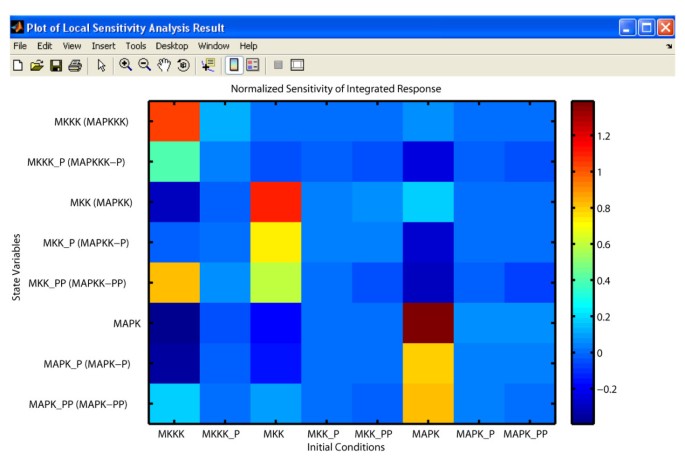The width and height of the screenshot is (685, 468).
Task: Click the red MKK versus MKK cell
Action: point(276,202)
